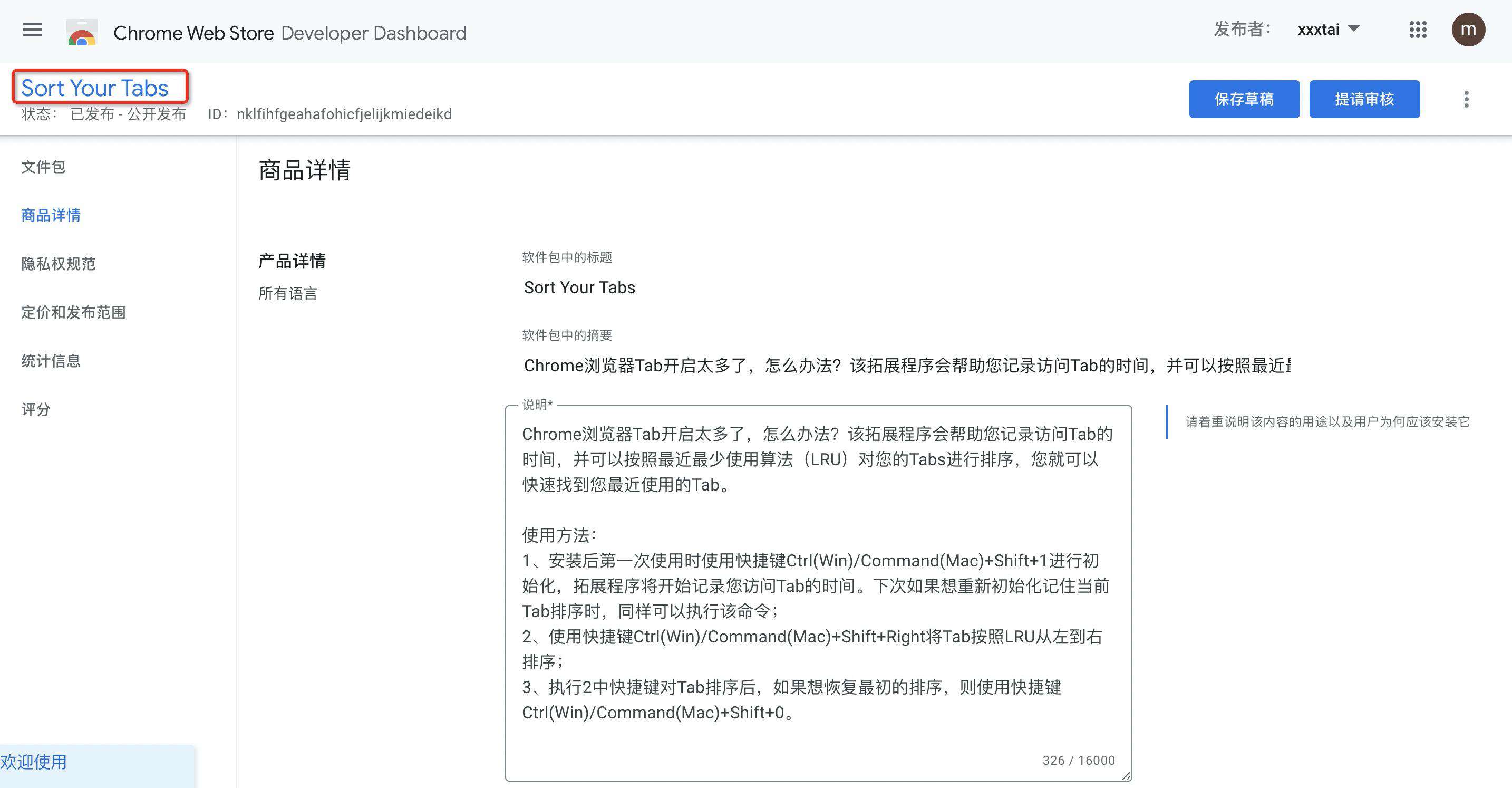Click the package summary text line

point(907,365)
